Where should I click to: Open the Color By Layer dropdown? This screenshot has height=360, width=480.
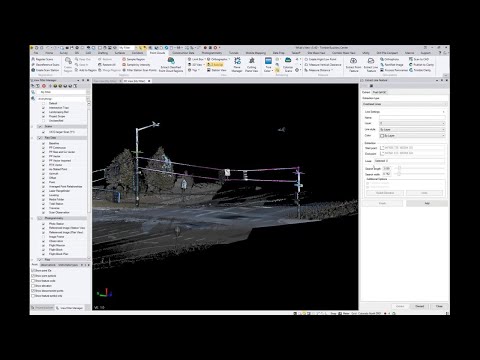click(412, 136)
